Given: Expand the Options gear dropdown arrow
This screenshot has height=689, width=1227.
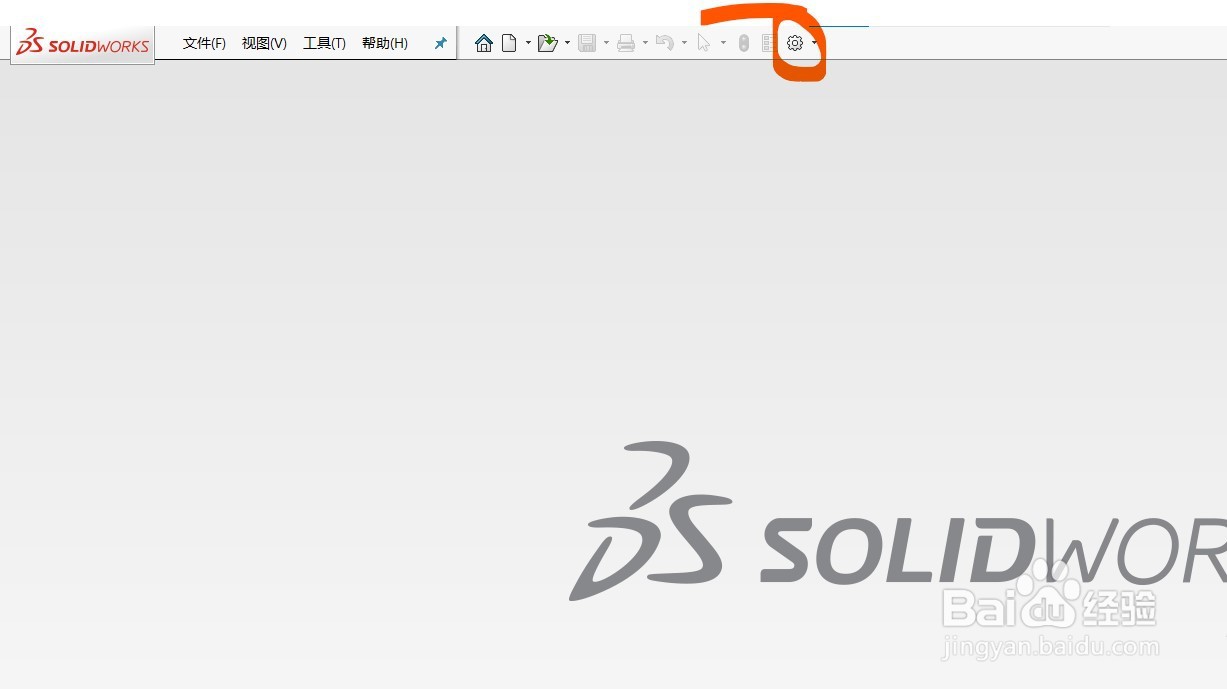Looking at the screenshot, I should [x=815, y=43].
